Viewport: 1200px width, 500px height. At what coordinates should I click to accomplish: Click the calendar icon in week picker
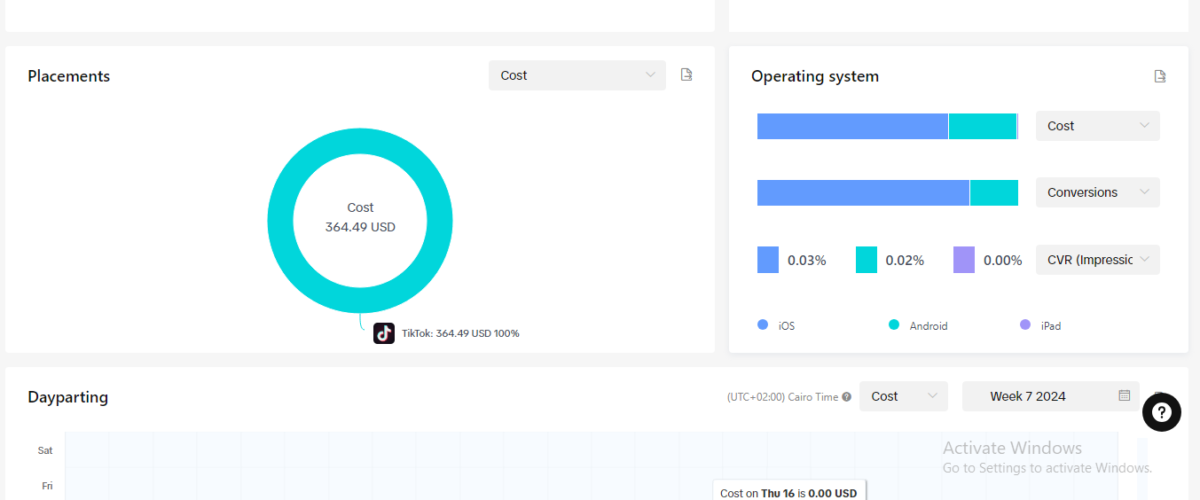(x=1124, y=396)
